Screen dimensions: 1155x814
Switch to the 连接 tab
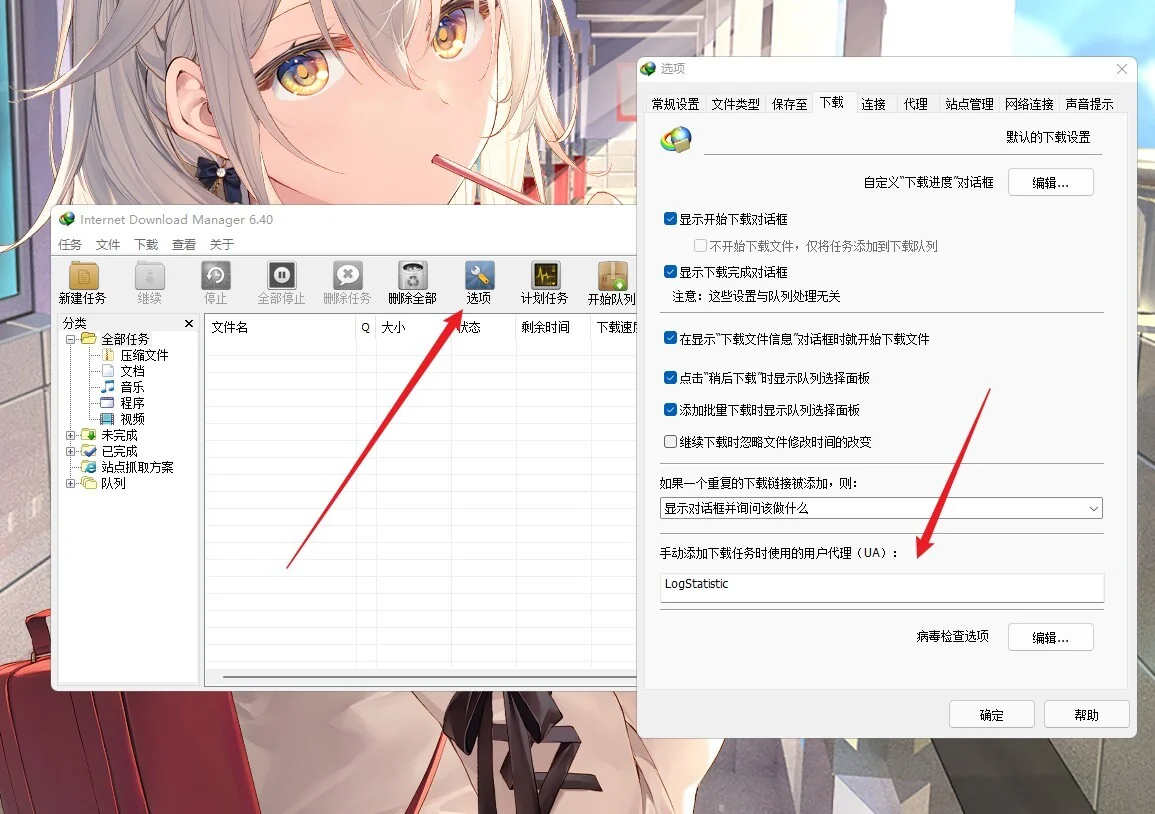874,104
